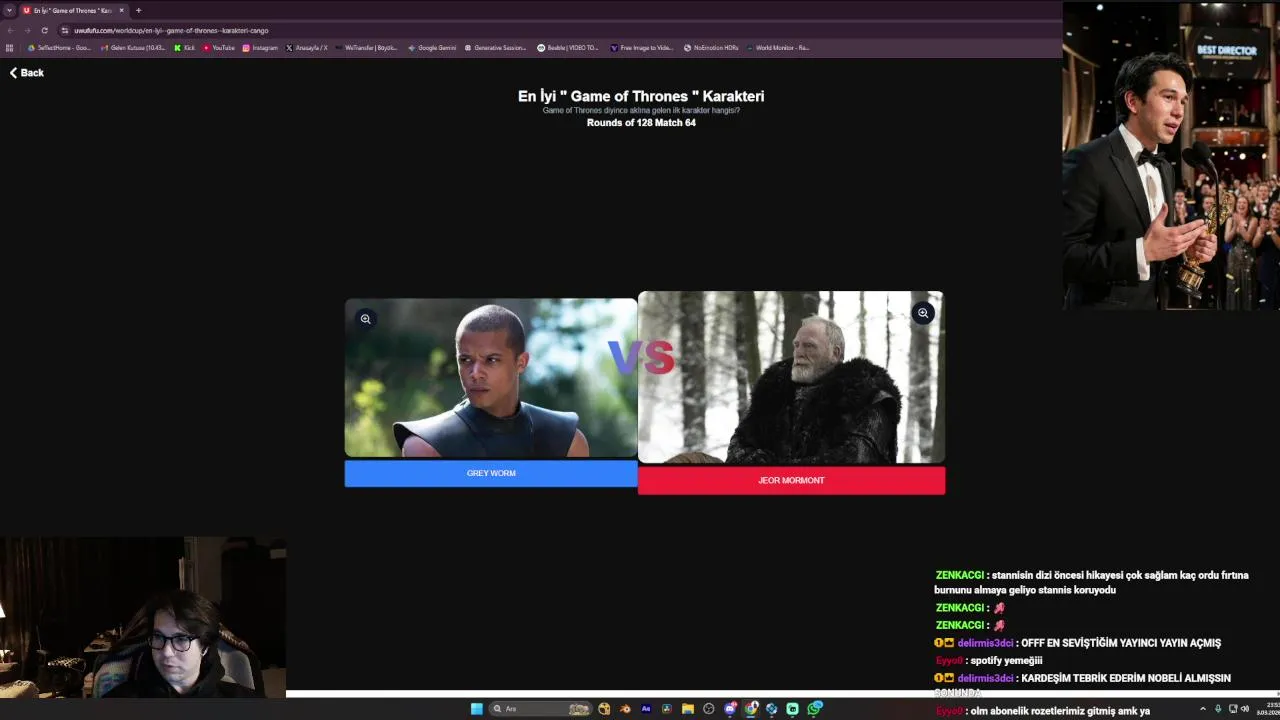
Task: Open the Anasayfa / X bookmark
Action: coord(307,48)
